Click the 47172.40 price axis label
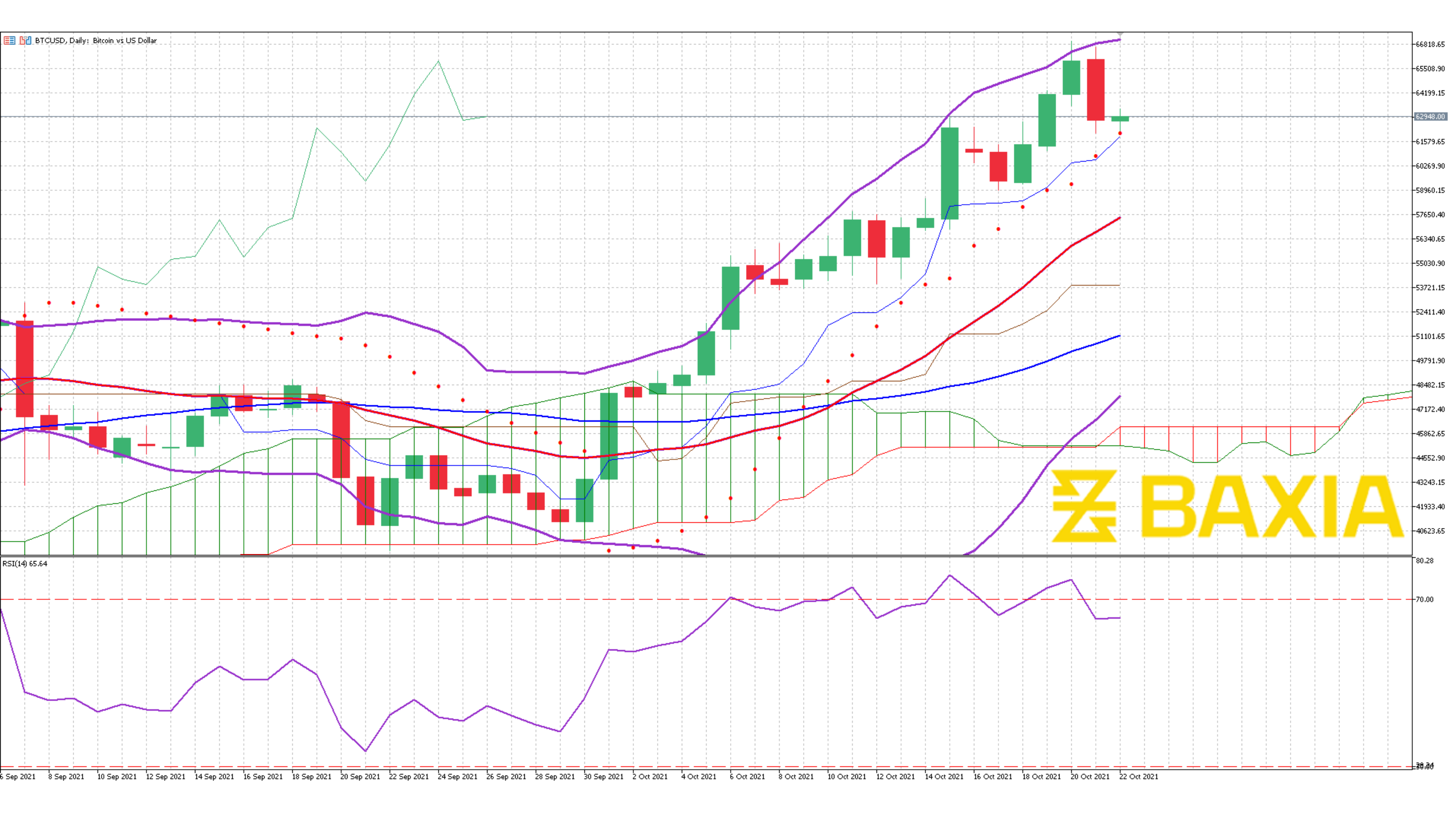The image size is (1456, 820). tap(1430, 409)
